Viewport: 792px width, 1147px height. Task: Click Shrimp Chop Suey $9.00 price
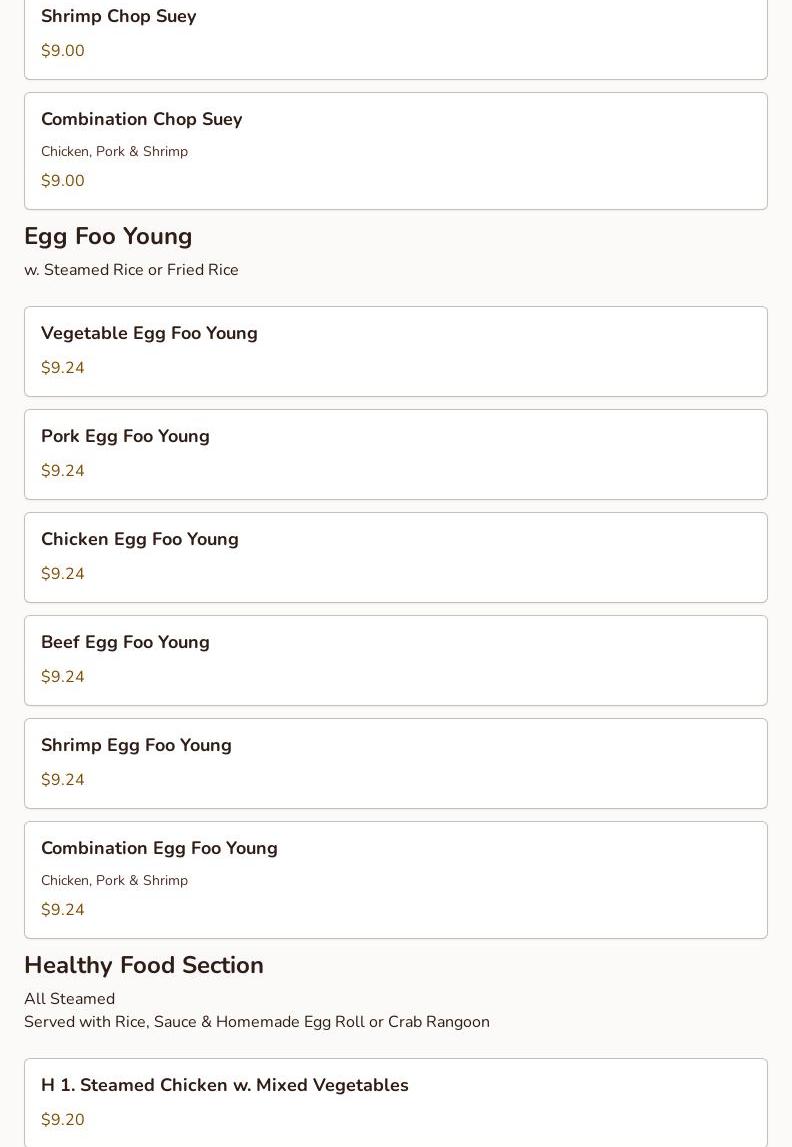63,51
